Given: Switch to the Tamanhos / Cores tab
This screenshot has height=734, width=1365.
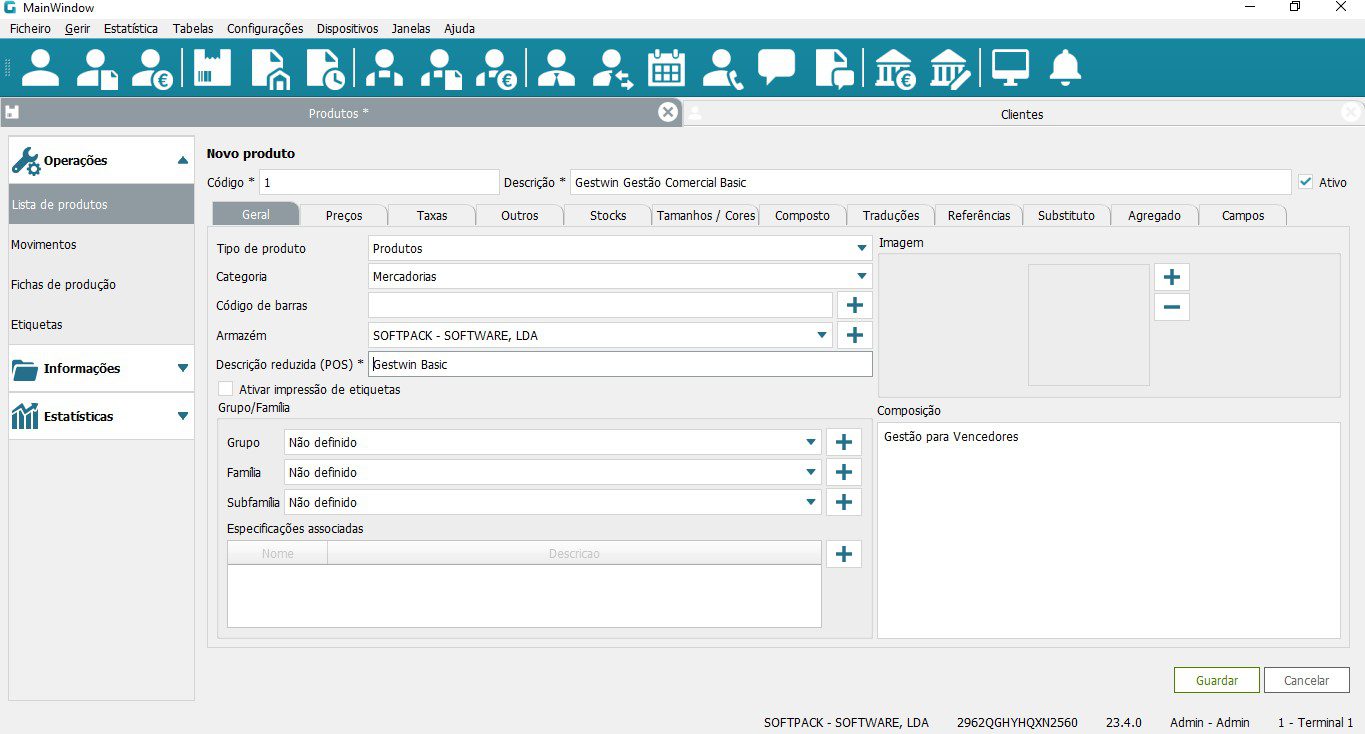Looking at the screenshot, I should [706, 215].
